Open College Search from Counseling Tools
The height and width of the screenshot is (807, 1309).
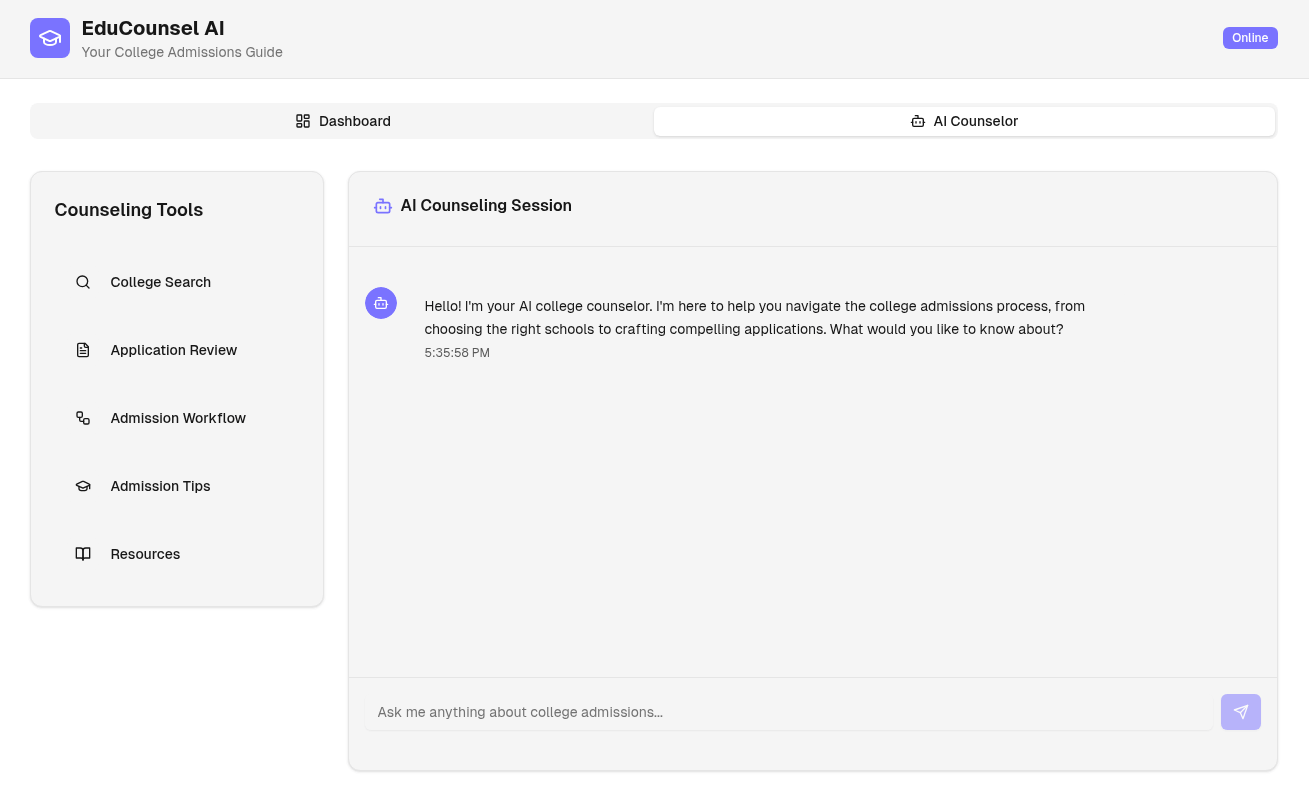pyautogui.click(x=160, y=282)
